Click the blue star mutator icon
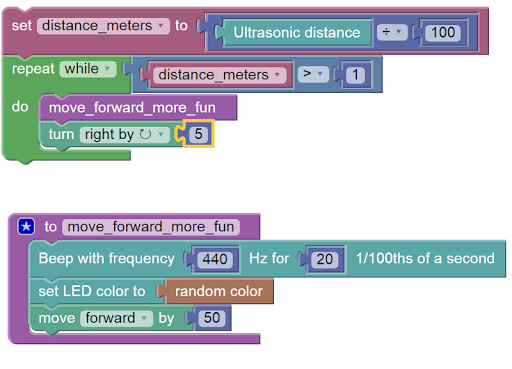Viewport: 512px width, 369px height. pyautogui.click(x=26, y=227)
